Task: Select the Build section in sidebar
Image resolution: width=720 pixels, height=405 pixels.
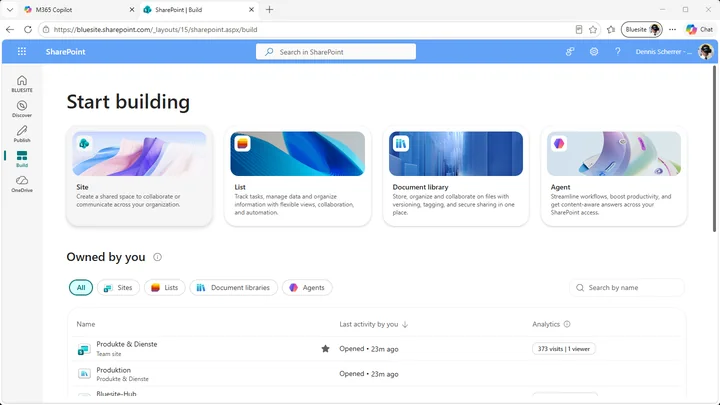Action: [x=22, y=159]
